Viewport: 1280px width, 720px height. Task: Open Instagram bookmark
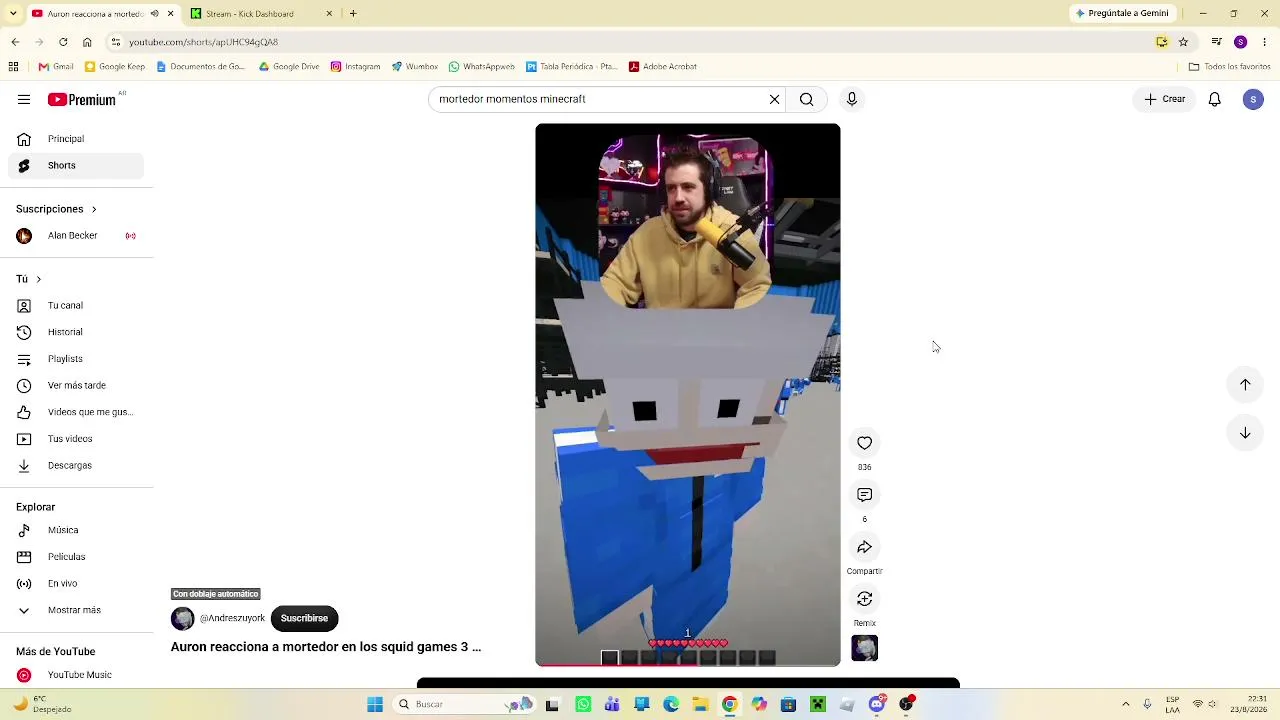click(355, 67)
